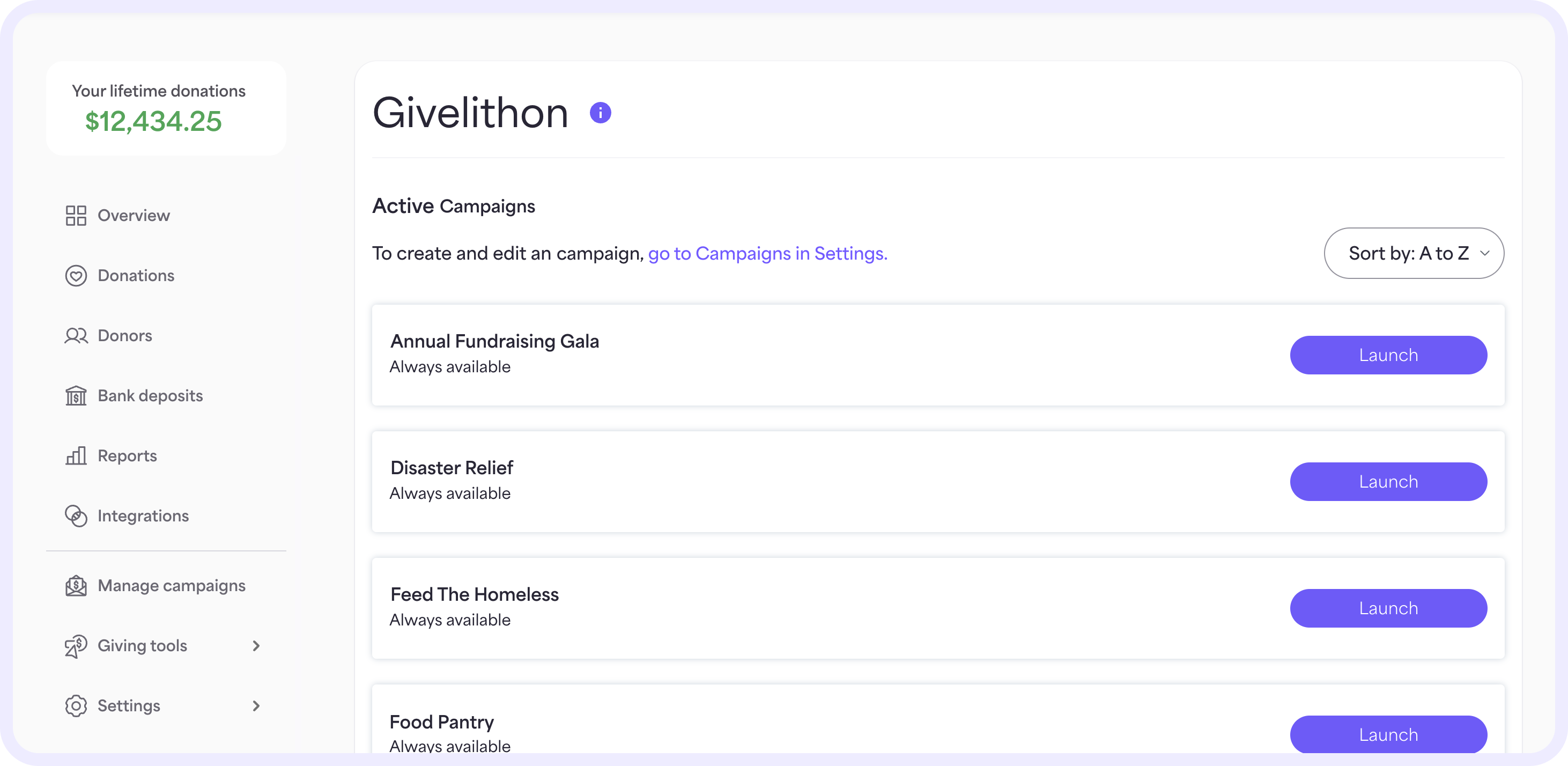Toggle Always available for Disaster Relief

450,493
